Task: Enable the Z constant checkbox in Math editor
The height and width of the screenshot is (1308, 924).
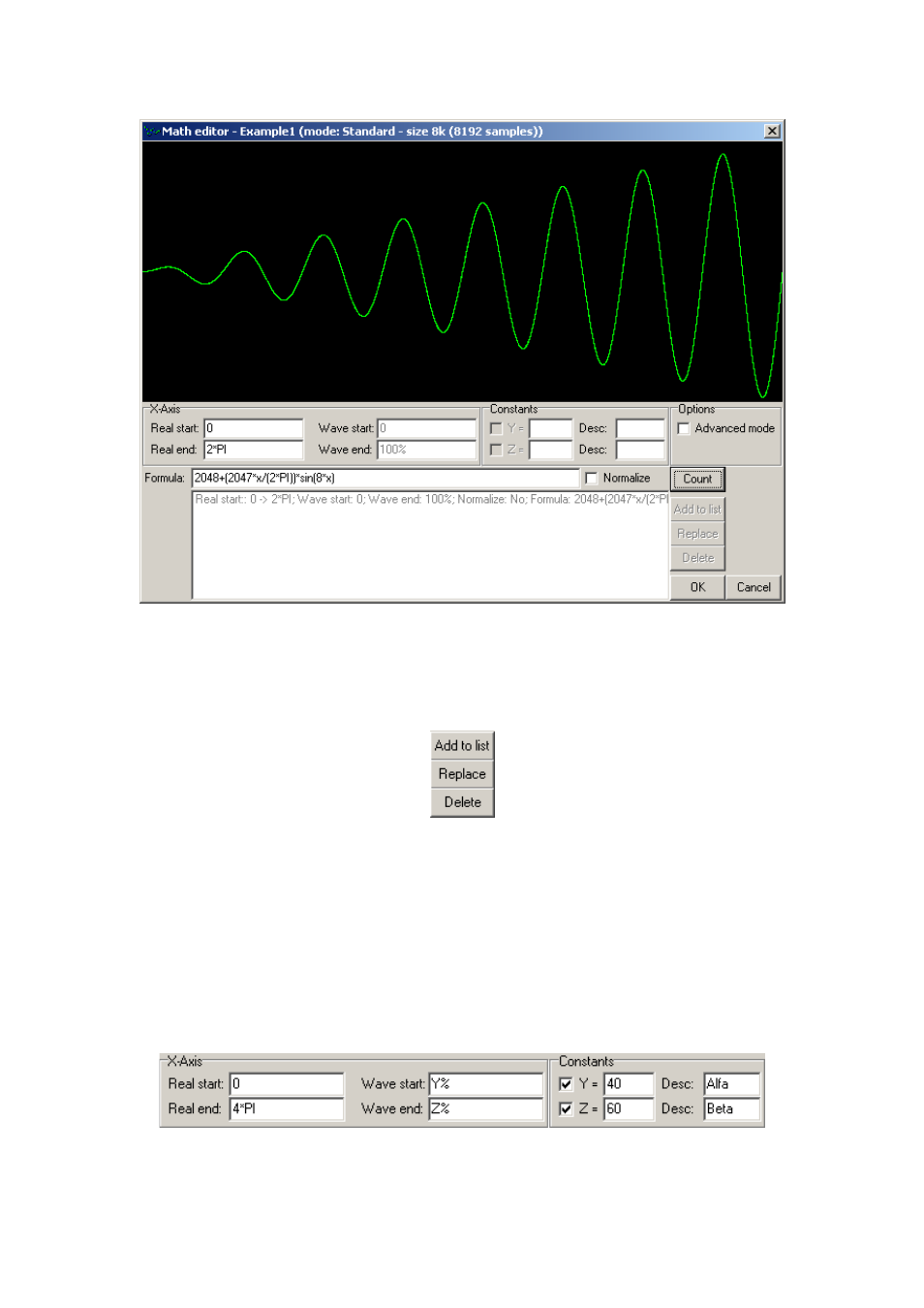Action: pos(496,450)
